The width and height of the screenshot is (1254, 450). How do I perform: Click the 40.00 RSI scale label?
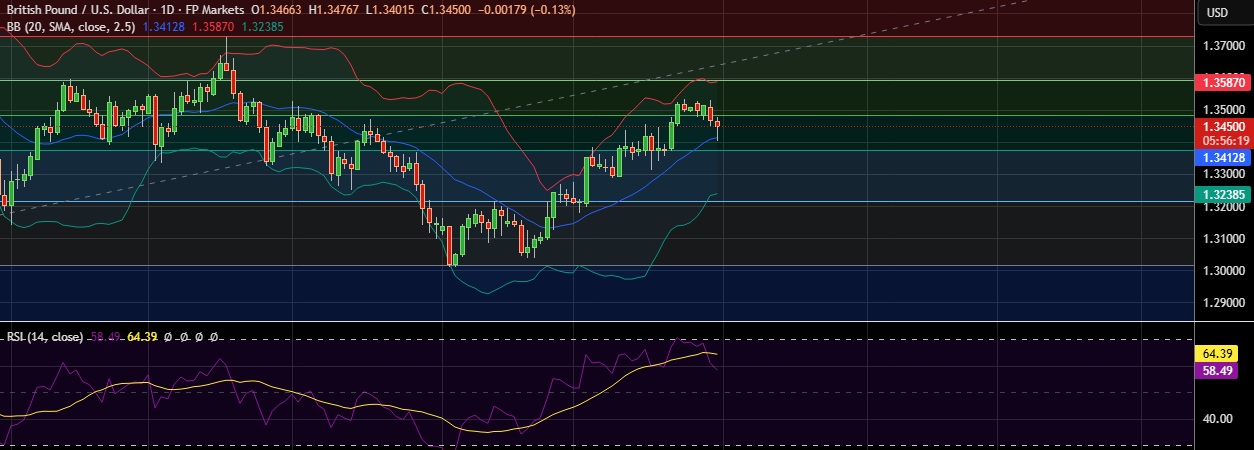[x=1218, y=419]
